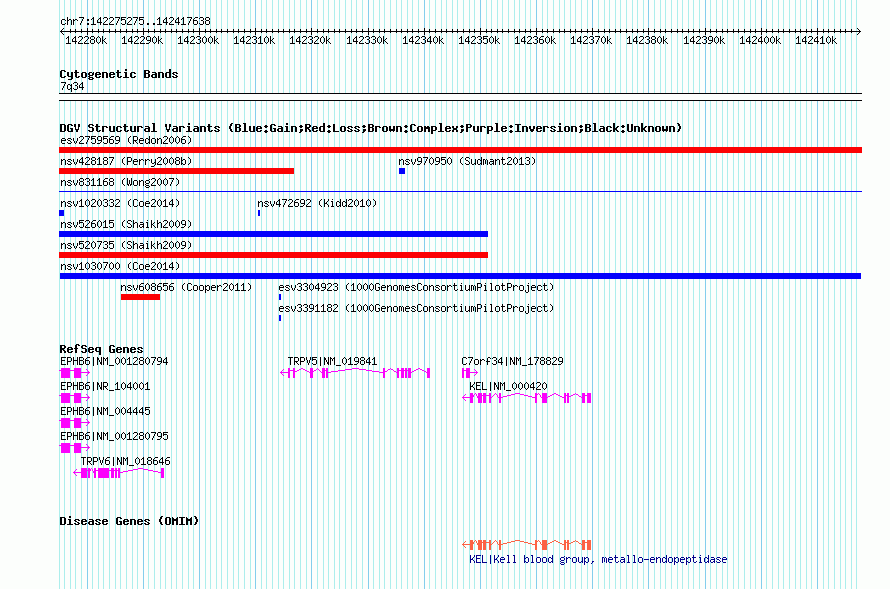Click the nsv970950 (Sudmant2013) blue marker
The height and width of the screenshot is (589, 890).
[402, 171]
